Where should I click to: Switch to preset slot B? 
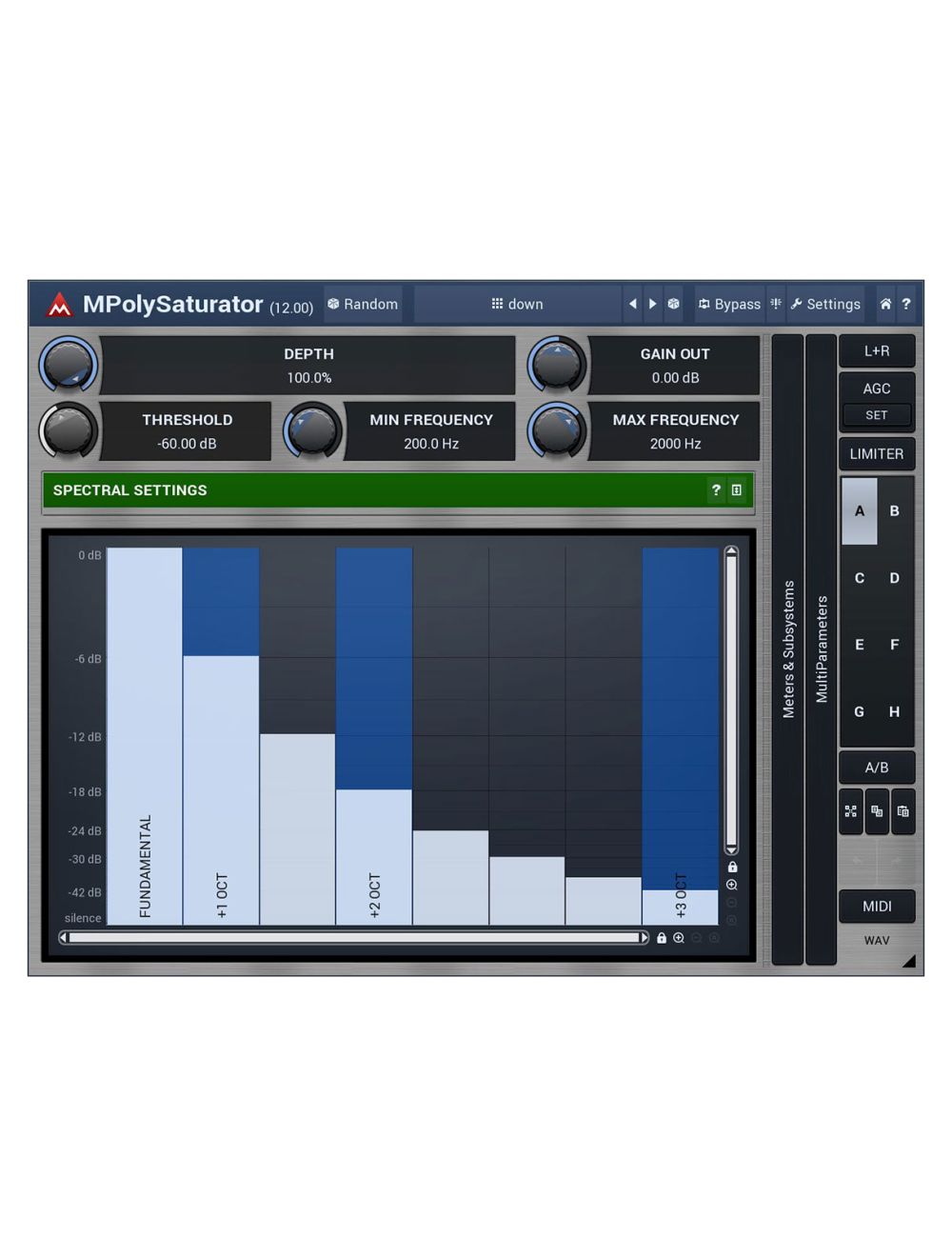pyautogui.click(x=895, y=511)
